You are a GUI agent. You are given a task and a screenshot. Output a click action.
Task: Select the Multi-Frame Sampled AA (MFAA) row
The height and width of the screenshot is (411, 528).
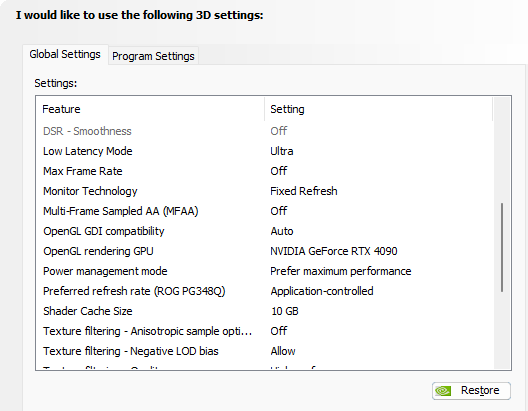[265, 211]
